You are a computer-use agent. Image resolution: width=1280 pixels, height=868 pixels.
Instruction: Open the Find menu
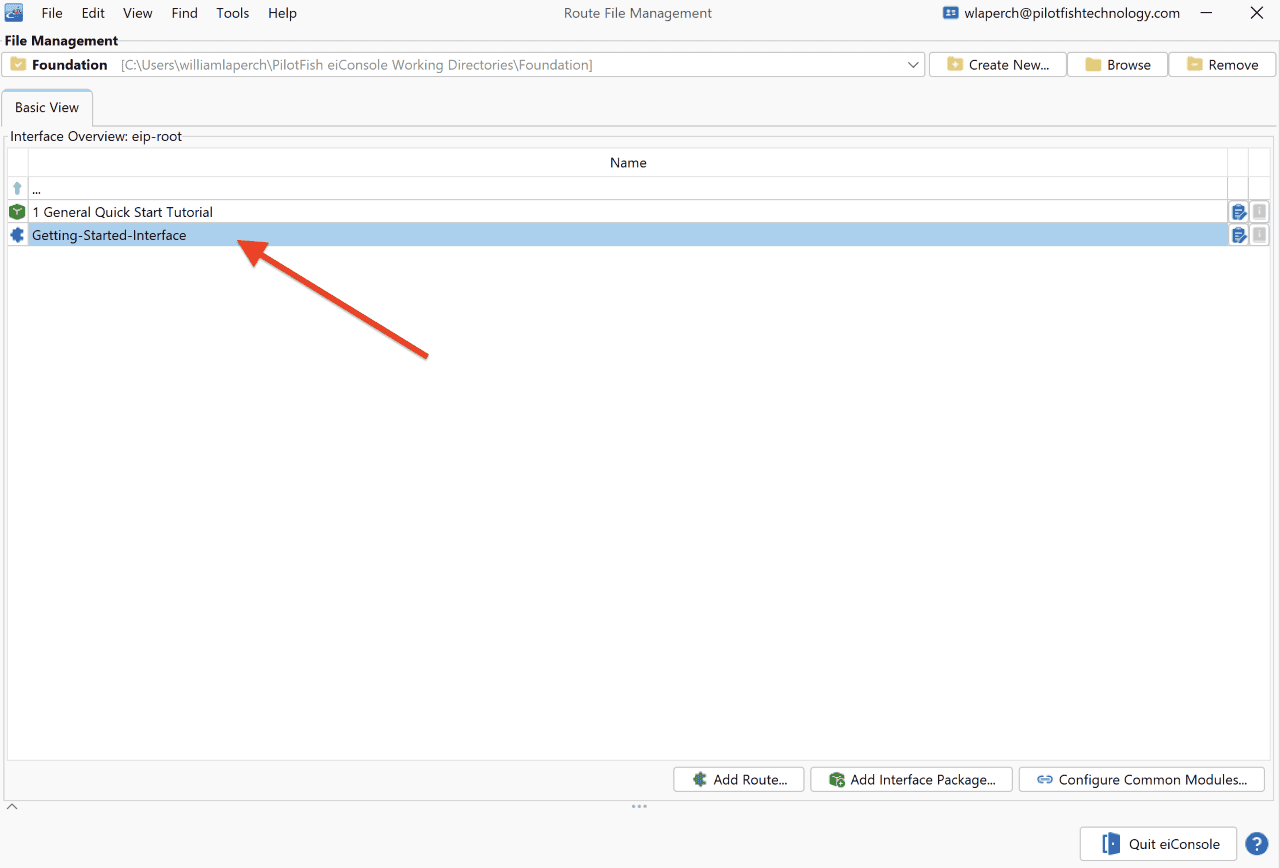[184, 13]
